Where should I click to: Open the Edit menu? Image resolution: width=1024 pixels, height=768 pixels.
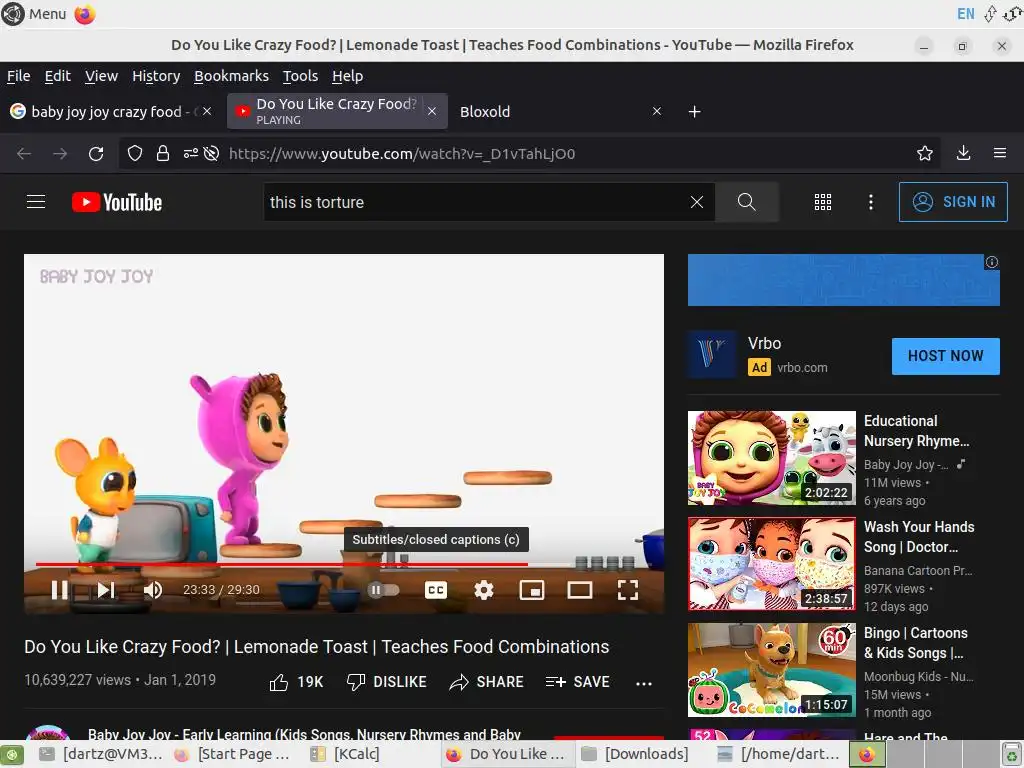click(57, 76)
